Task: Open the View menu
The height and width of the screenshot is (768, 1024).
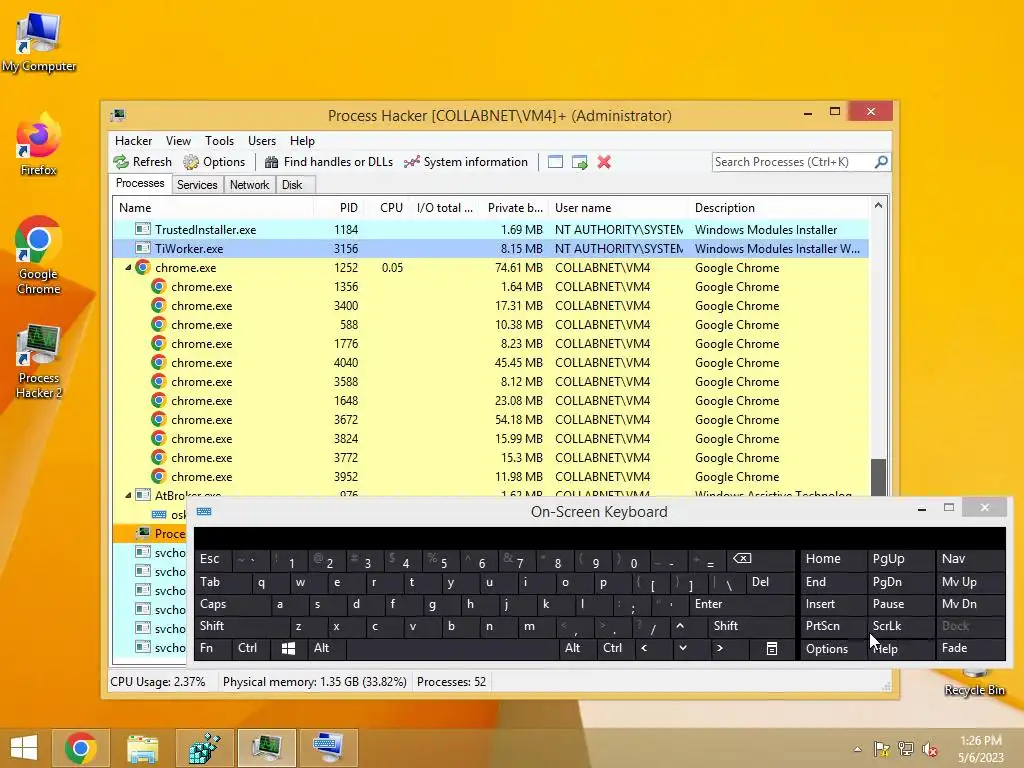Action: click(x=178, y=141)
